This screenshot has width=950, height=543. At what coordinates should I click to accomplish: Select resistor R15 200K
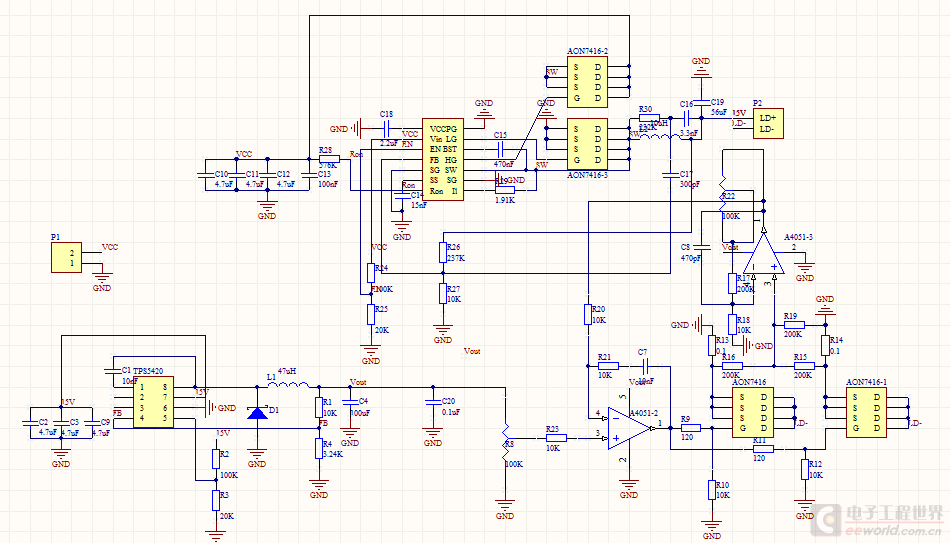(x=805, y=366)
